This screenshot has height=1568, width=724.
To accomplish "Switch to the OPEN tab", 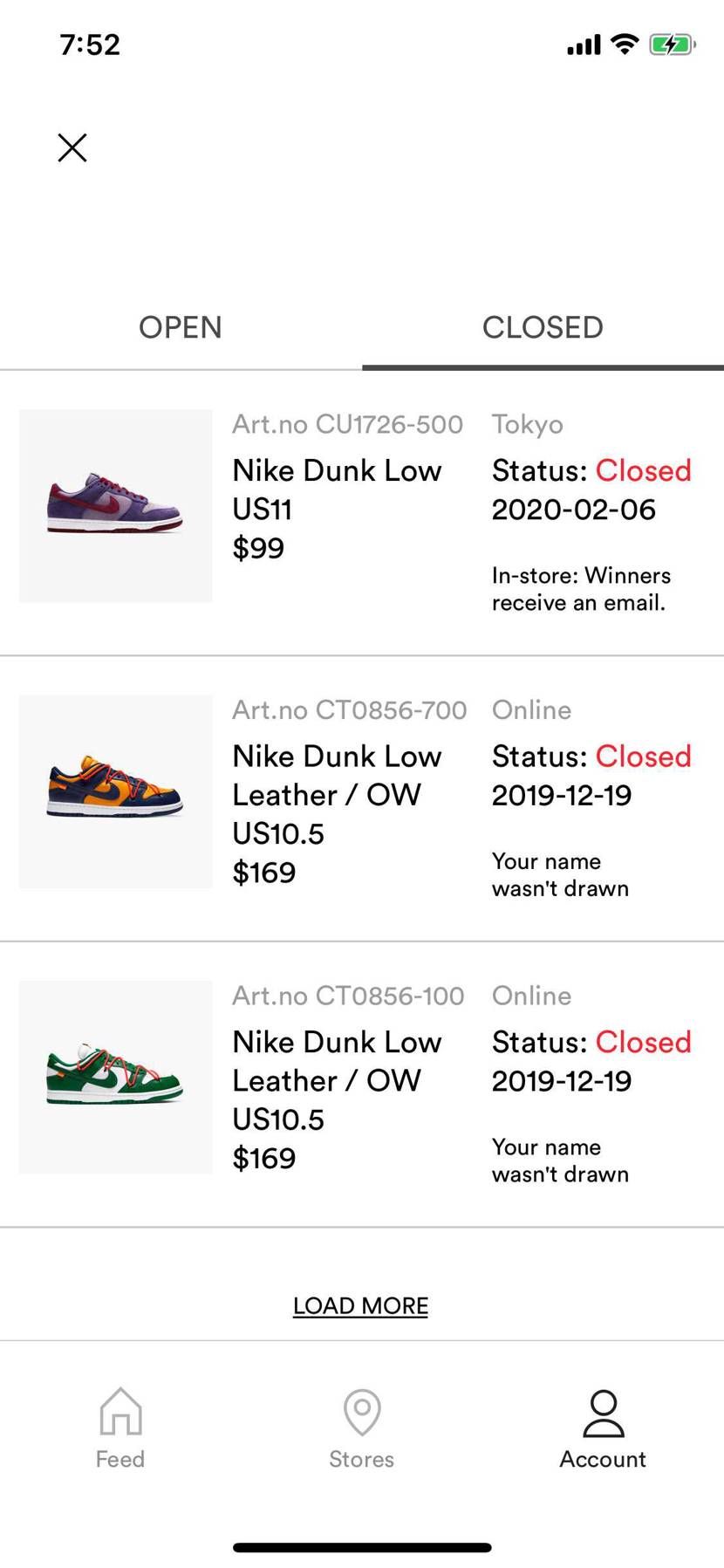I will [x=181, y=327].
